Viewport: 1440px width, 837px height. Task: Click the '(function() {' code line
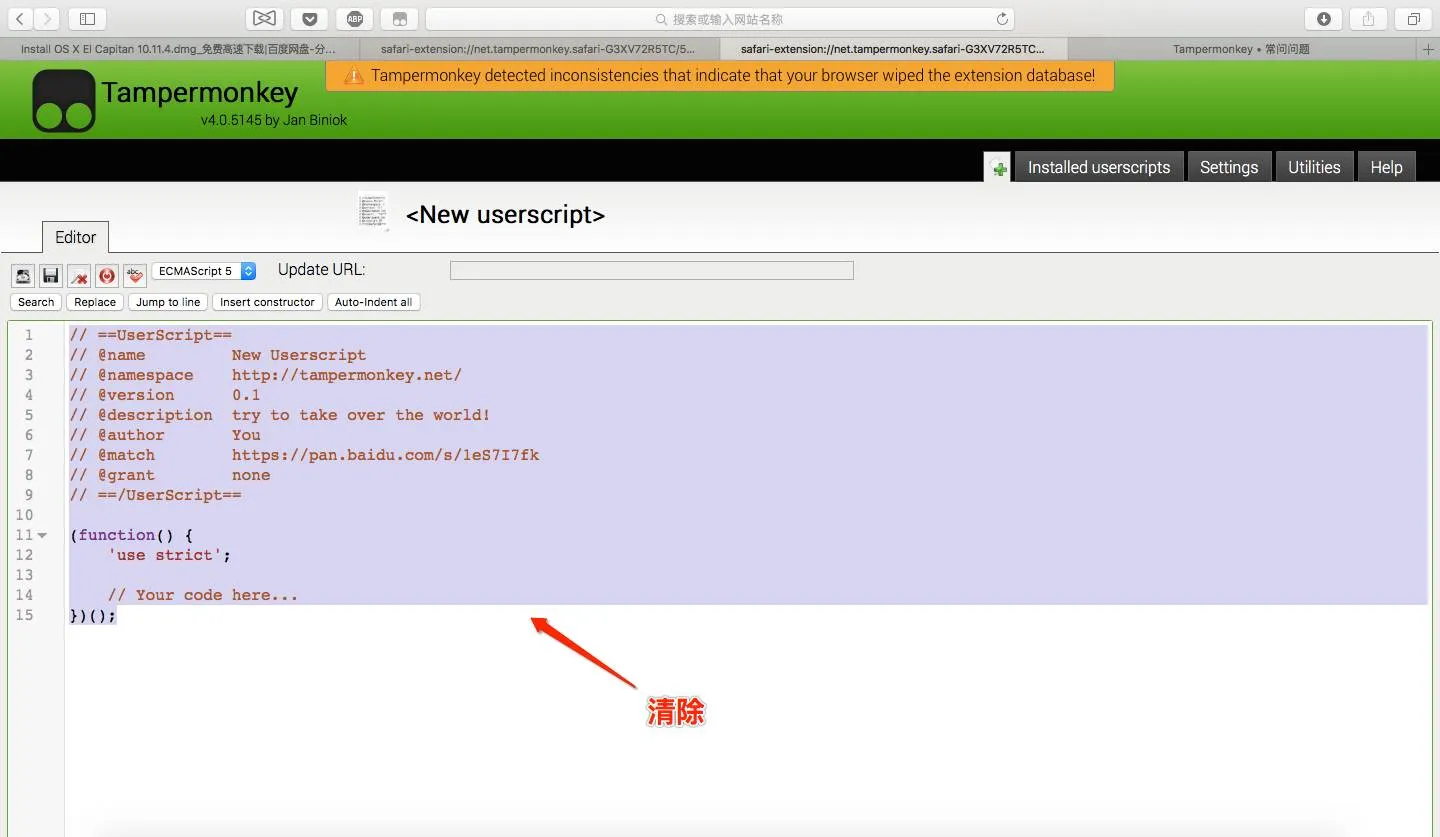pyautogui.click(x=131, y=535)
